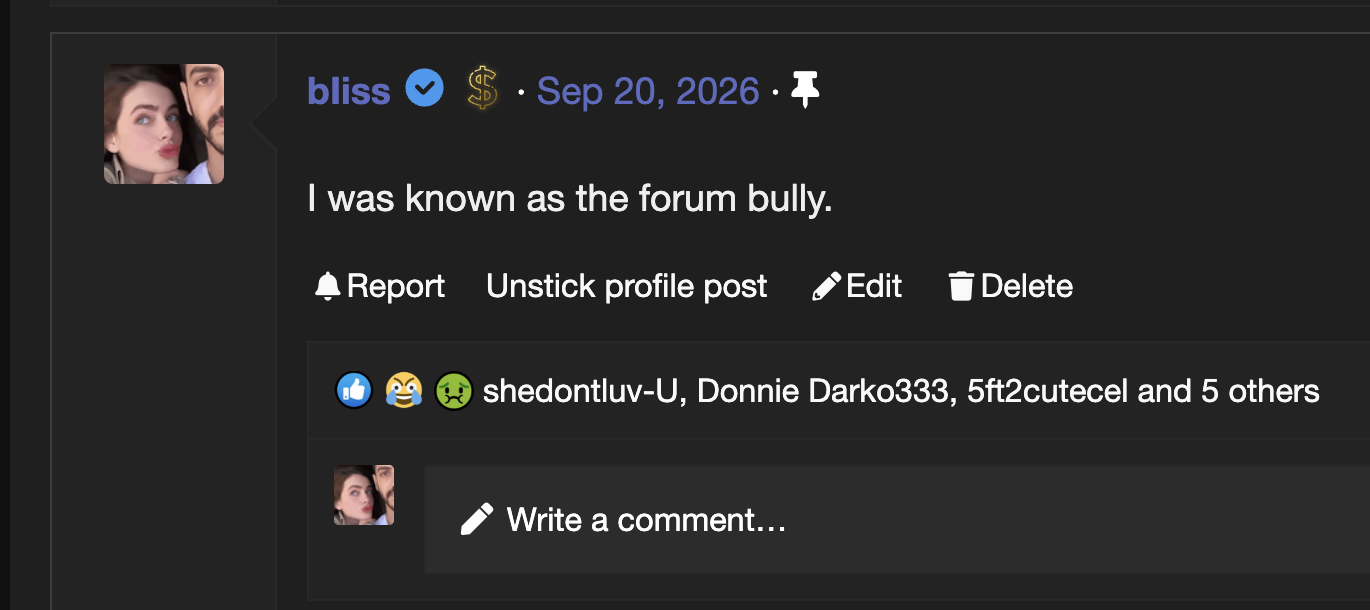
Task: Click the blue thumbs-up reaction icon
Action: tap(354, 391)
